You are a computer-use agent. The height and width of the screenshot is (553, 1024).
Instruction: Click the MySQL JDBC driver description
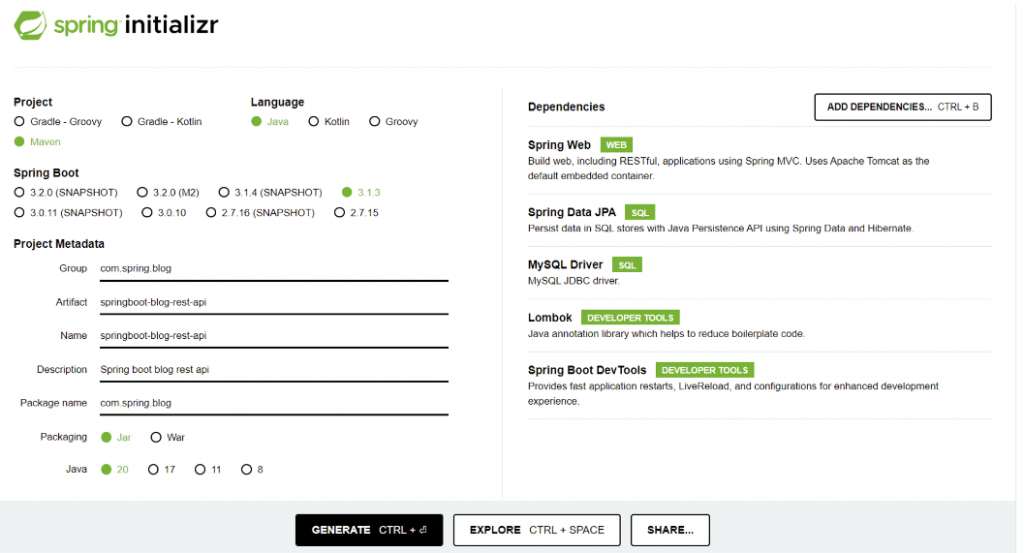point(573,281)
